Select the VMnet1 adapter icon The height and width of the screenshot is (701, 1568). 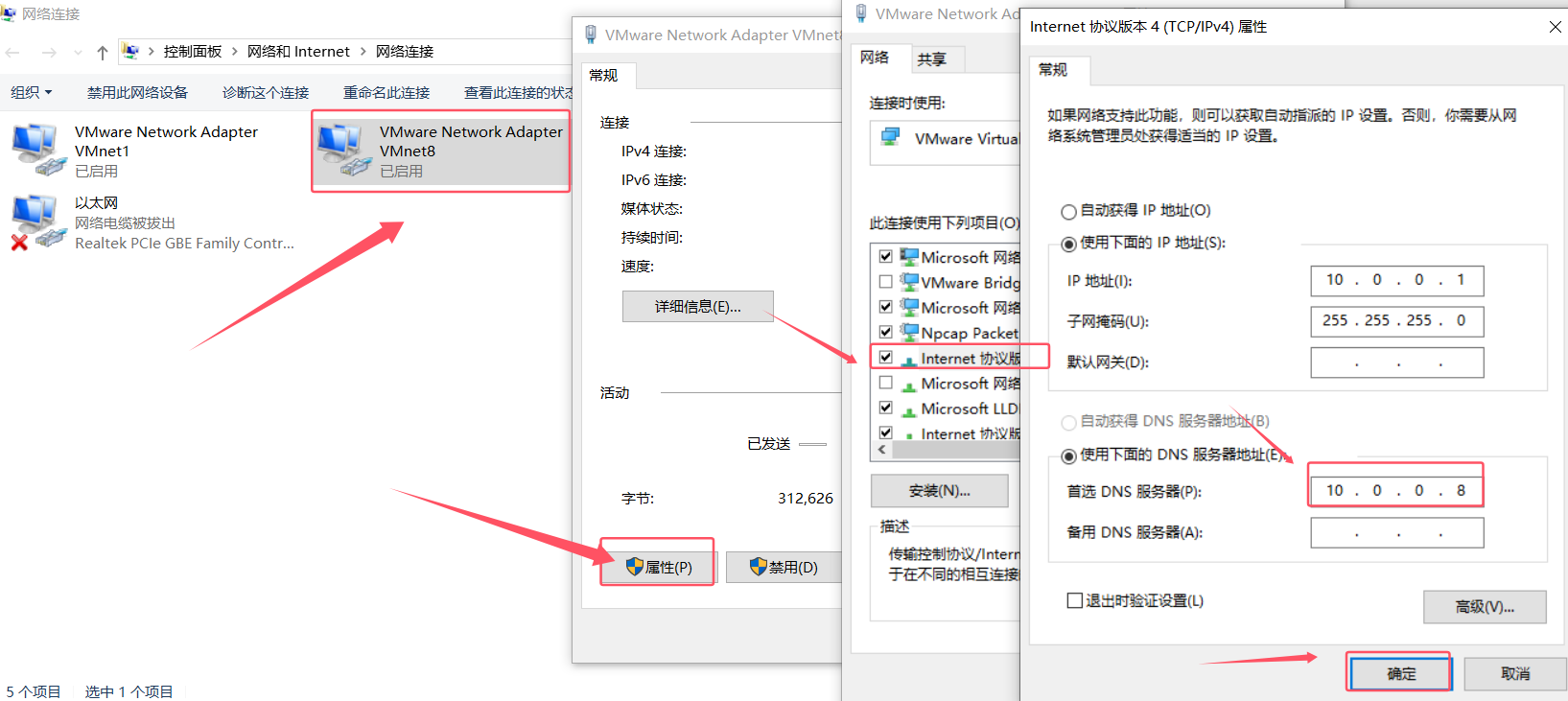point(39,150)
